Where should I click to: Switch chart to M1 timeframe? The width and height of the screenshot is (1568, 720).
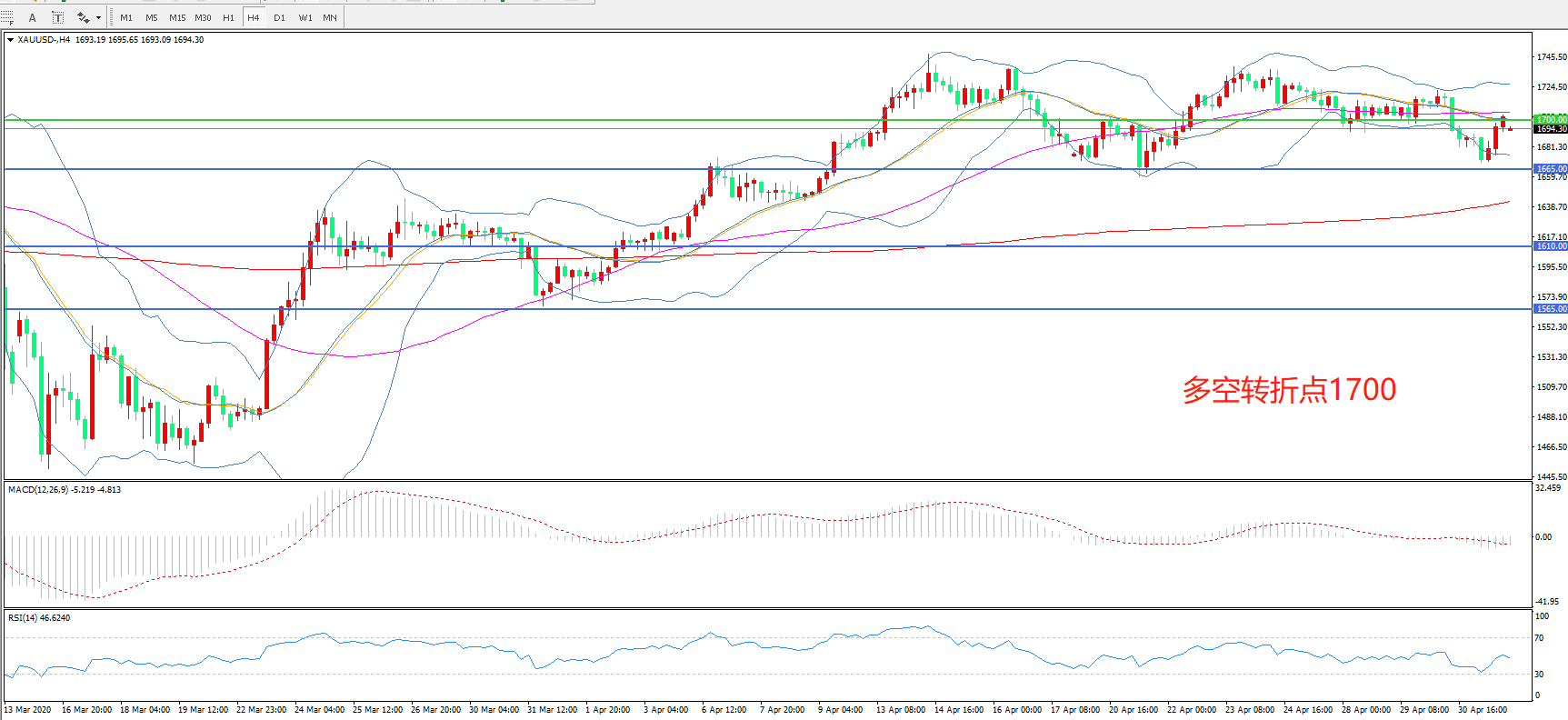tap(126, 17)
